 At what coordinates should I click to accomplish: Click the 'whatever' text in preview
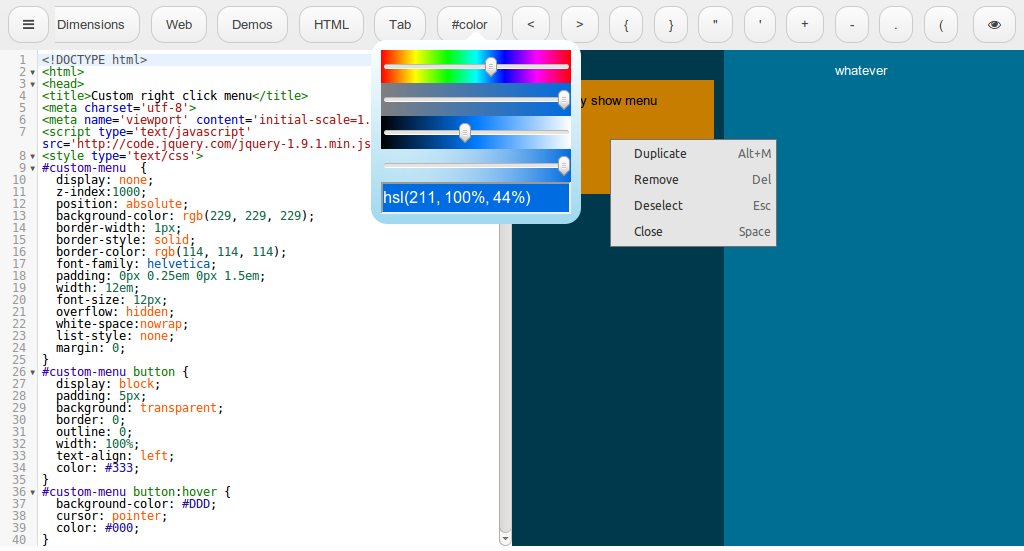point(861,71)
